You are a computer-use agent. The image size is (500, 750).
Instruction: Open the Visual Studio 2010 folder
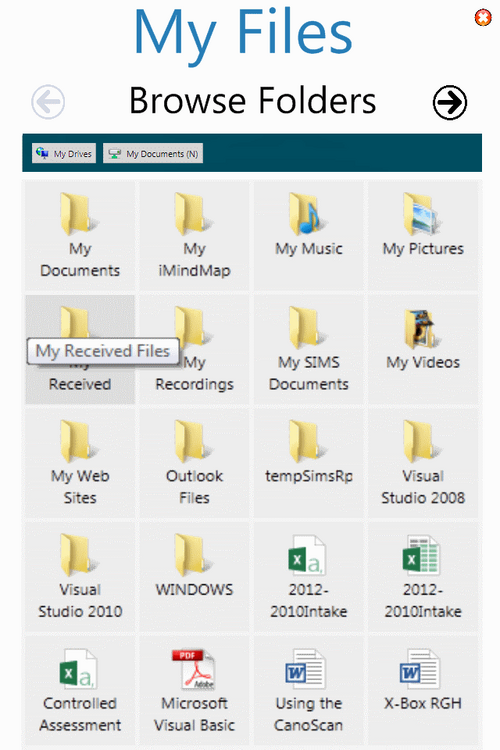[x=80, y=577]
